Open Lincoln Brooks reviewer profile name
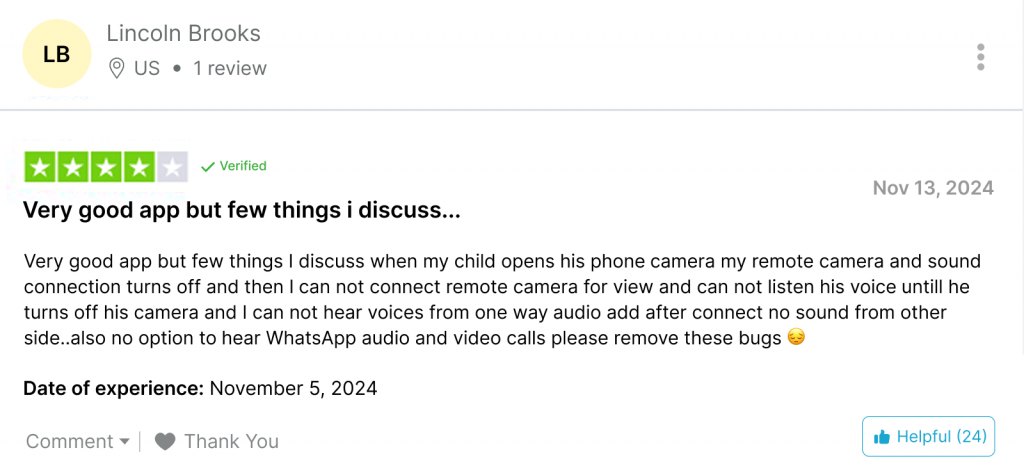Viewport: 1024px width, 473px height. pyautogui.click(x=184, y=33)
